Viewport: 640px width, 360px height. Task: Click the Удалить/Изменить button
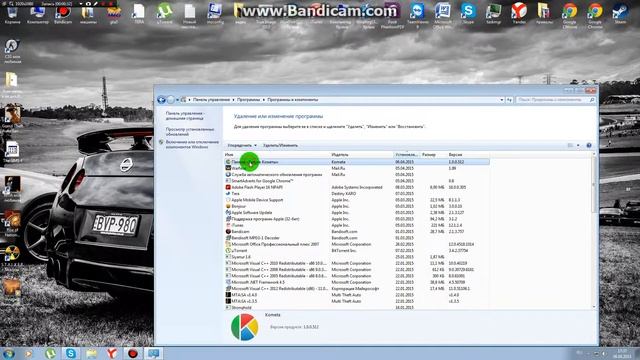click(x=280, y=145)
